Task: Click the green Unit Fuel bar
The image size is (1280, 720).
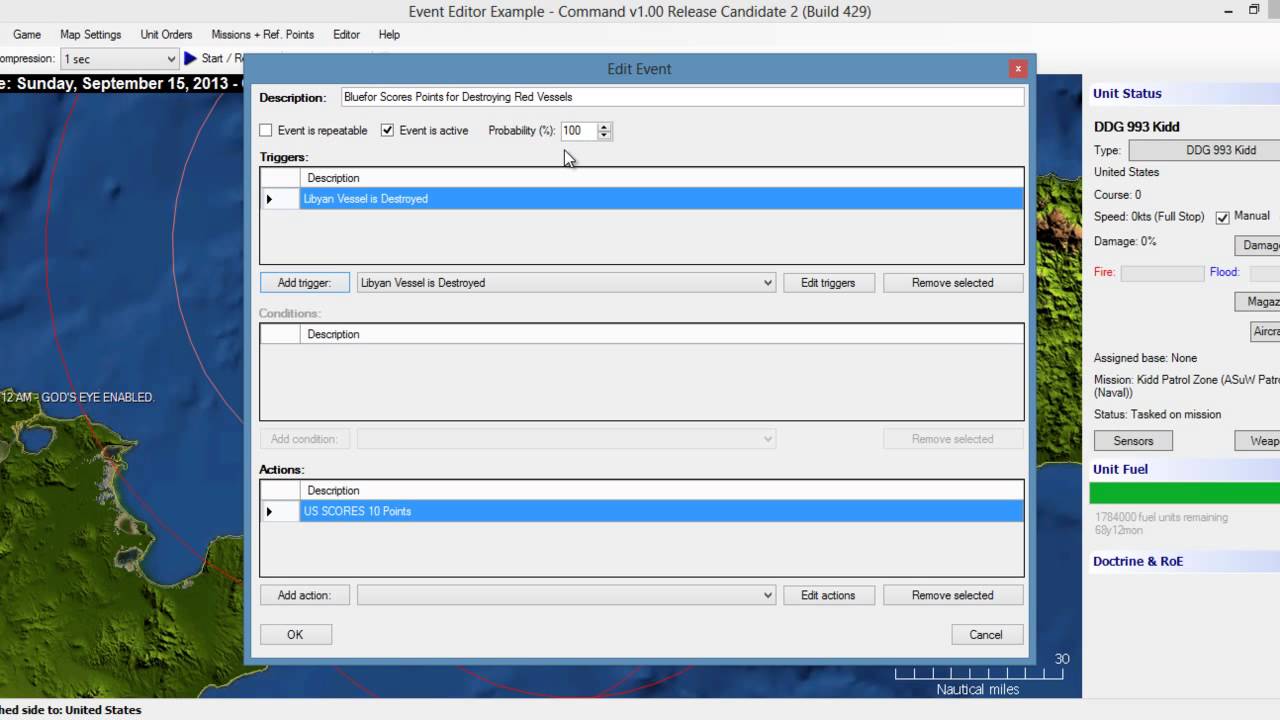Action: click(x=1185, y=493)
